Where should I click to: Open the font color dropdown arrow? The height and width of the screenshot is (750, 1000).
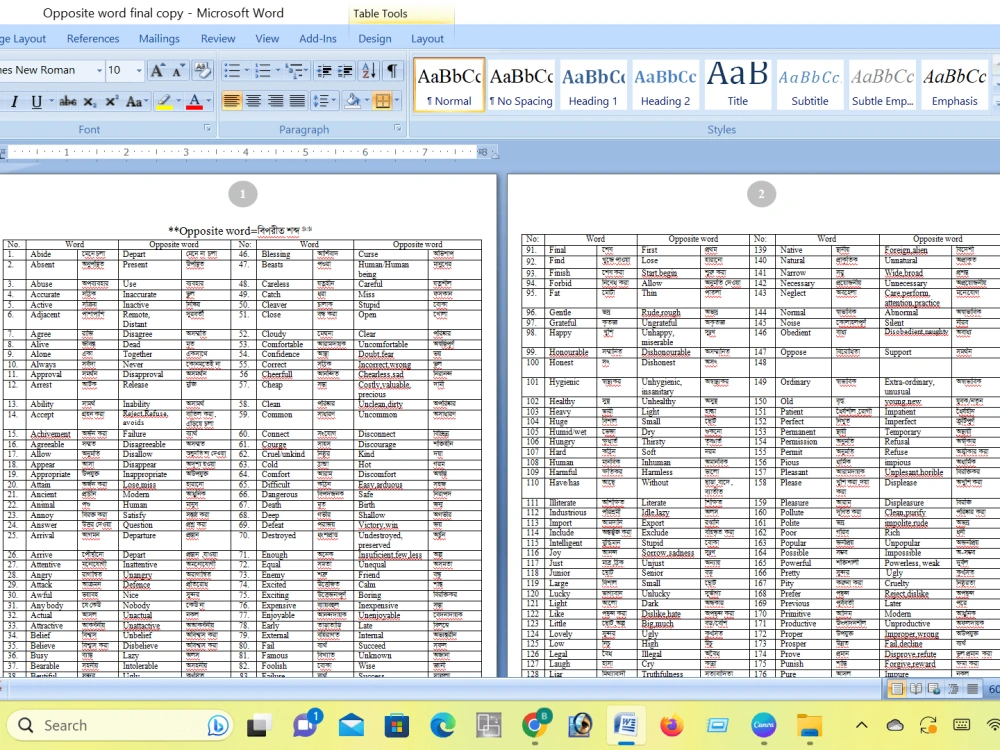(209, 101)
